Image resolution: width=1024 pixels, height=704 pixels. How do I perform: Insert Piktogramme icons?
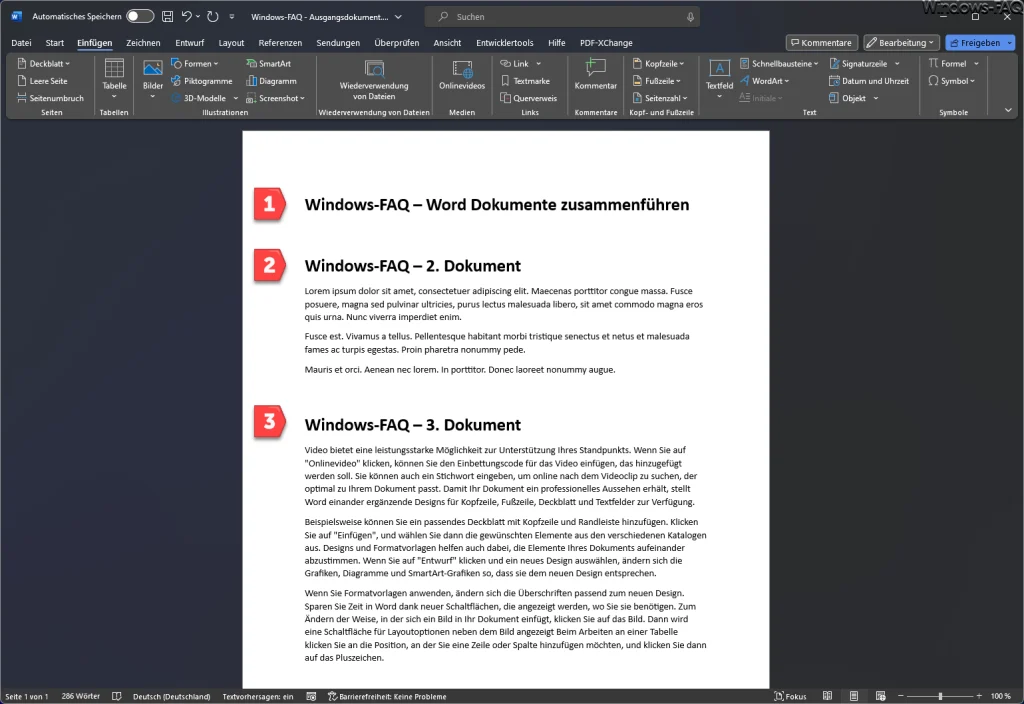click(x=202, y=81)
